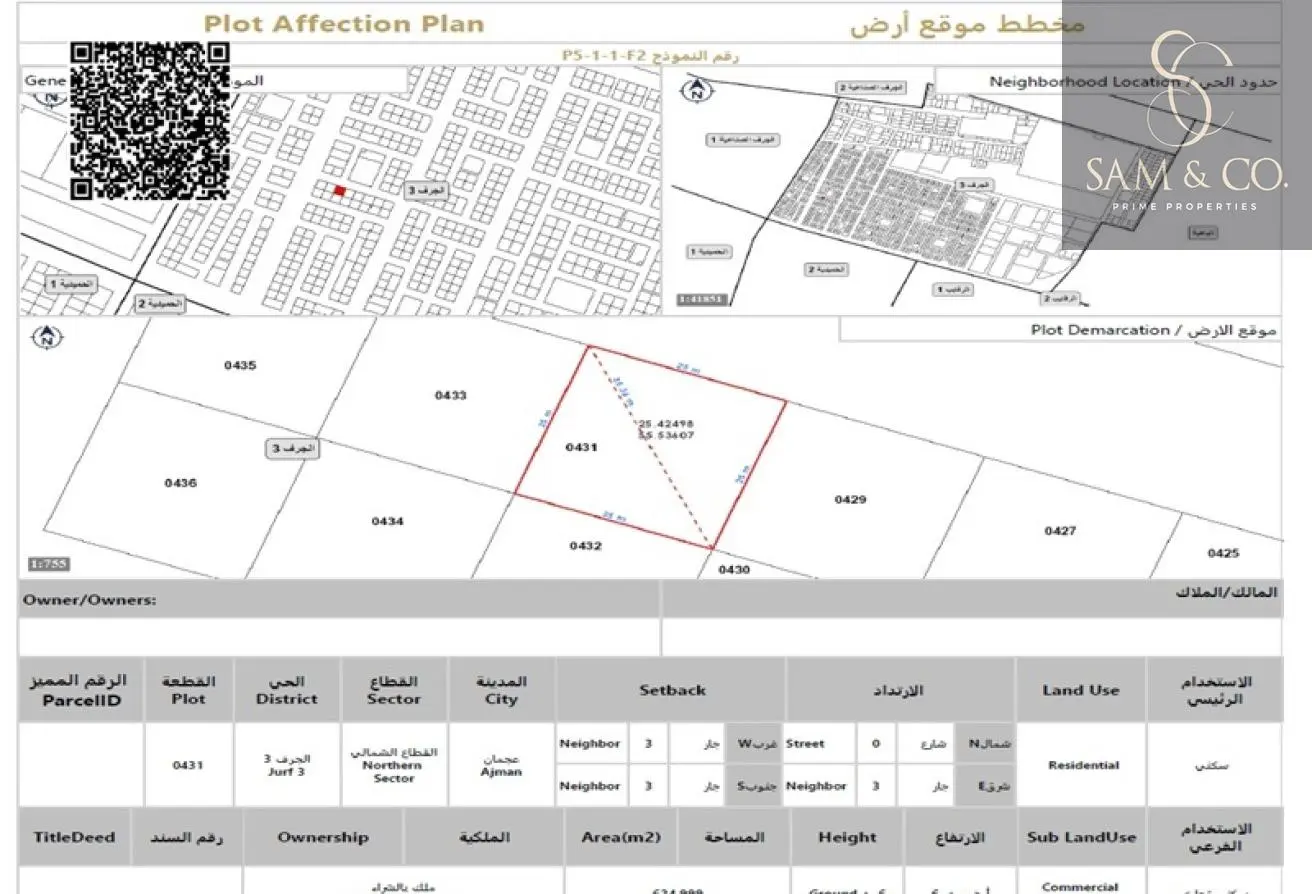Image resolution: width=1312 pixels, height=894 pixels.
Task: Click the 'الرقايب 1' label in neighborhood map
Action: [954, 290]
